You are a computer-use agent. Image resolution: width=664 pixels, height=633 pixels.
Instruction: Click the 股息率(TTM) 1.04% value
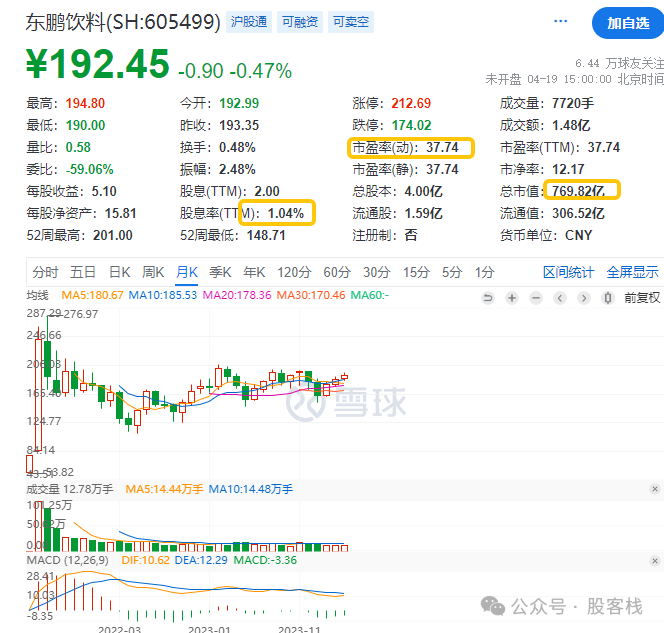click(x=286, y=213)
